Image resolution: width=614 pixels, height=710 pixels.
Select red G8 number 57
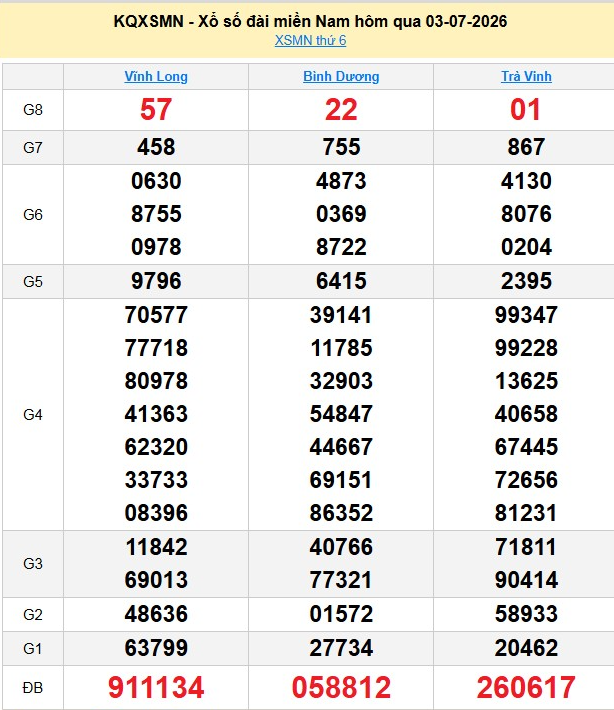pos(156,110)
